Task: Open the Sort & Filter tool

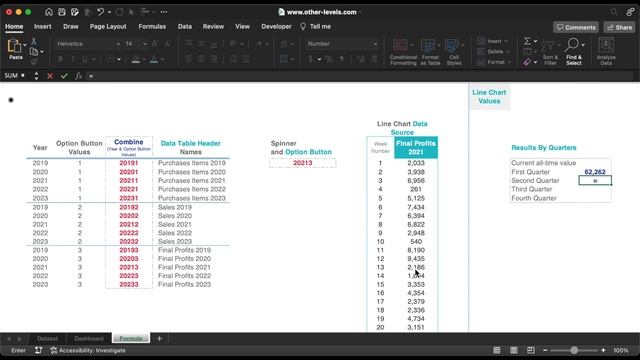Action: 550,53
